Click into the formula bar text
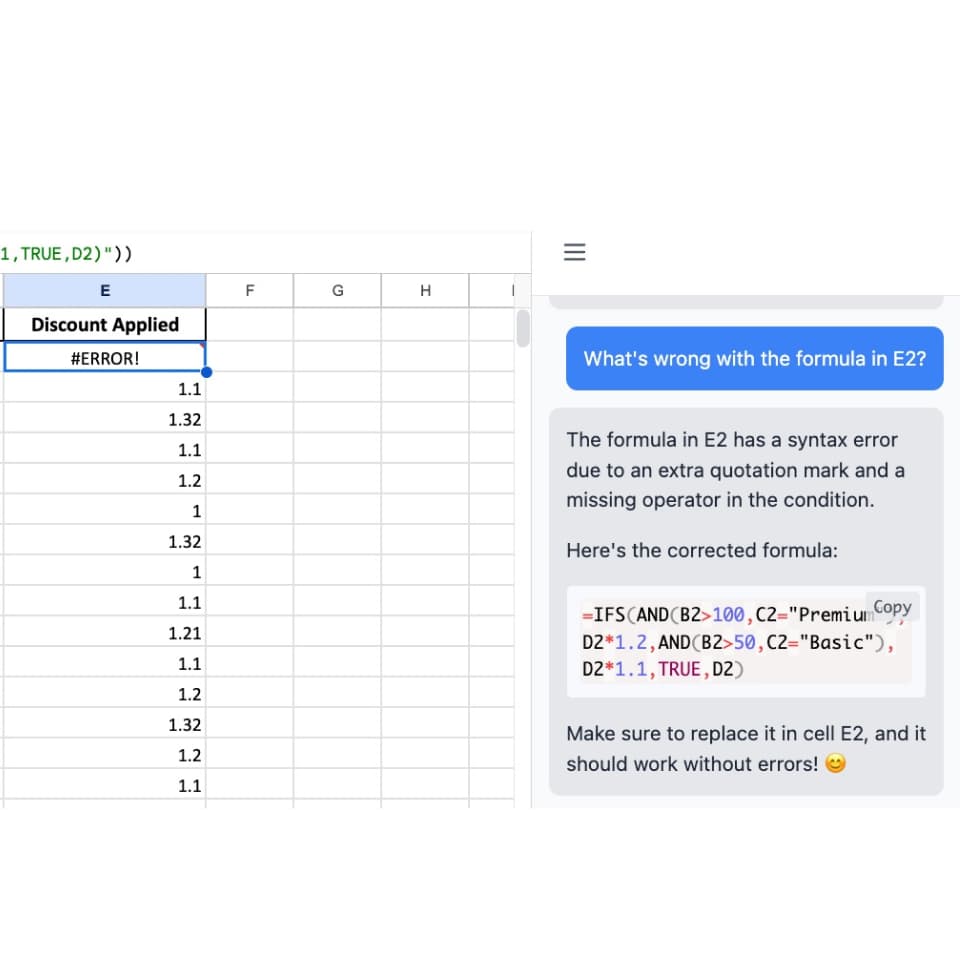The height and width of the screenshot is (960, 960). click(x=68, y=253)
